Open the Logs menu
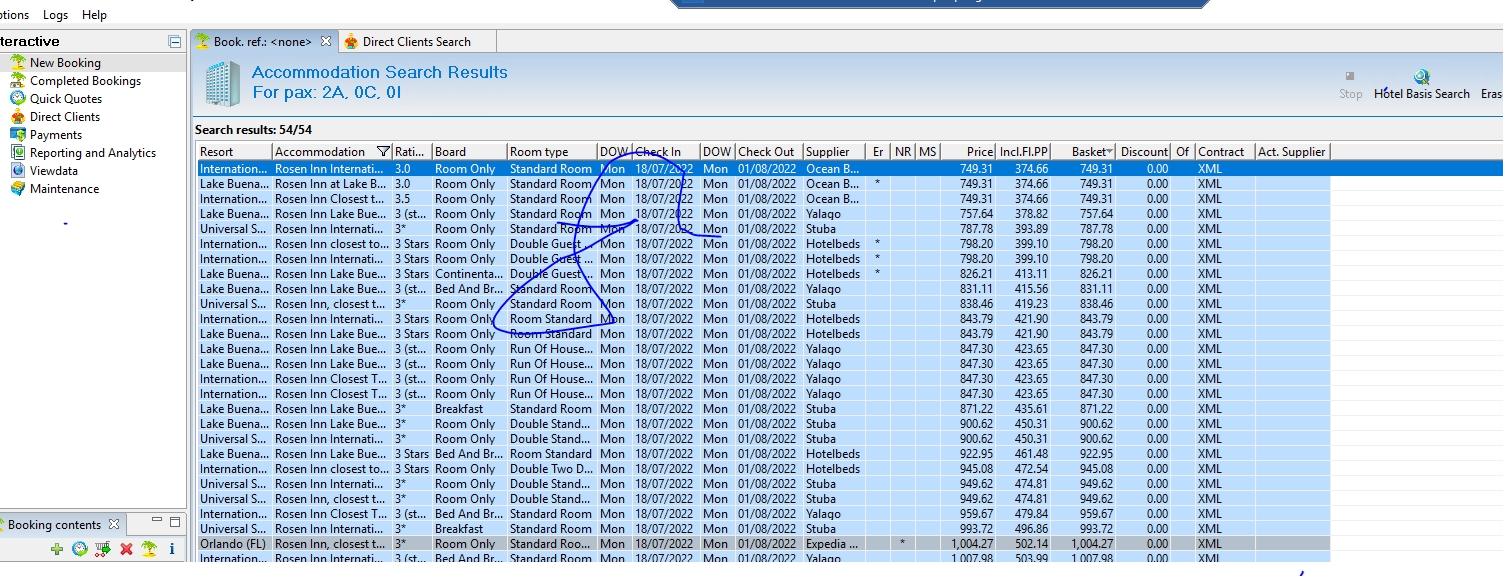This screenshot has height=576, width=1503. [55, 15]
